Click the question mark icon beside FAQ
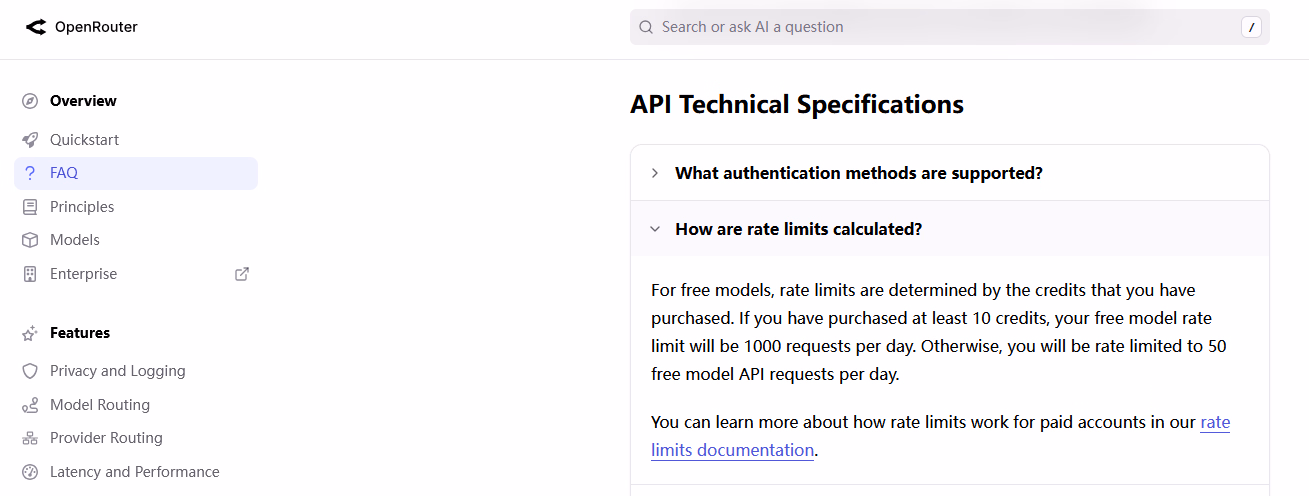 (x=30, y=173)
